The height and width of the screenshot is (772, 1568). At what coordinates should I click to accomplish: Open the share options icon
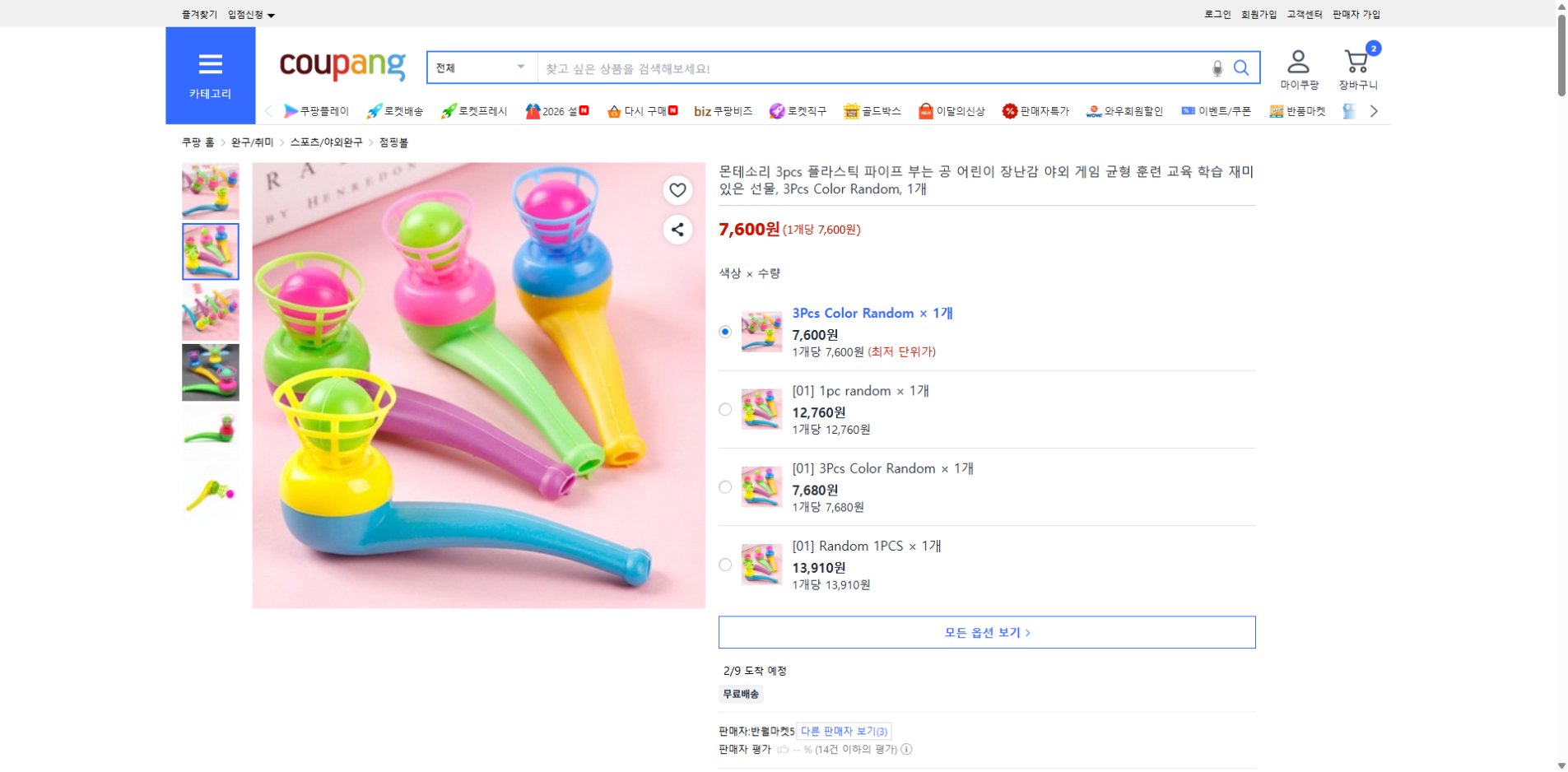pyautogui.click(x=677, y=230)
